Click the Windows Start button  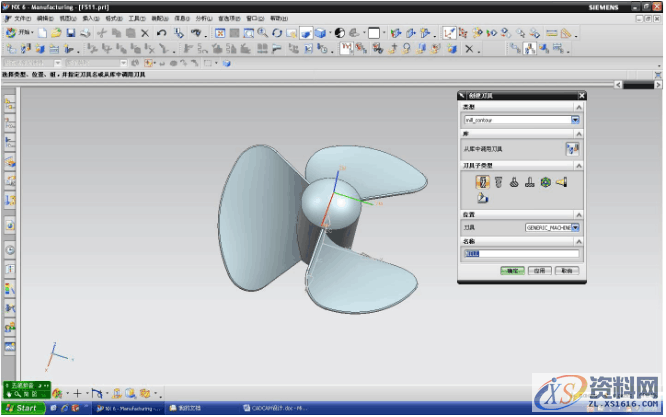[x=22, y=409]
